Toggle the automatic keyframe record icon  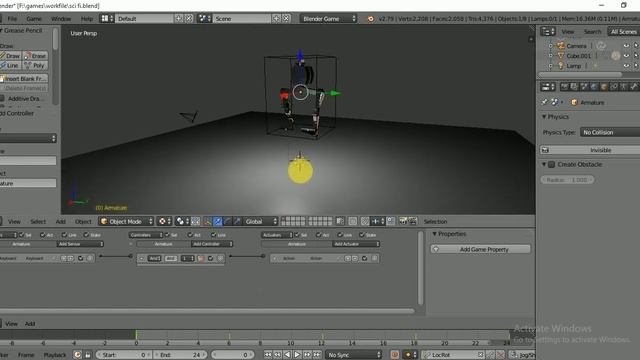pos(395,355)
